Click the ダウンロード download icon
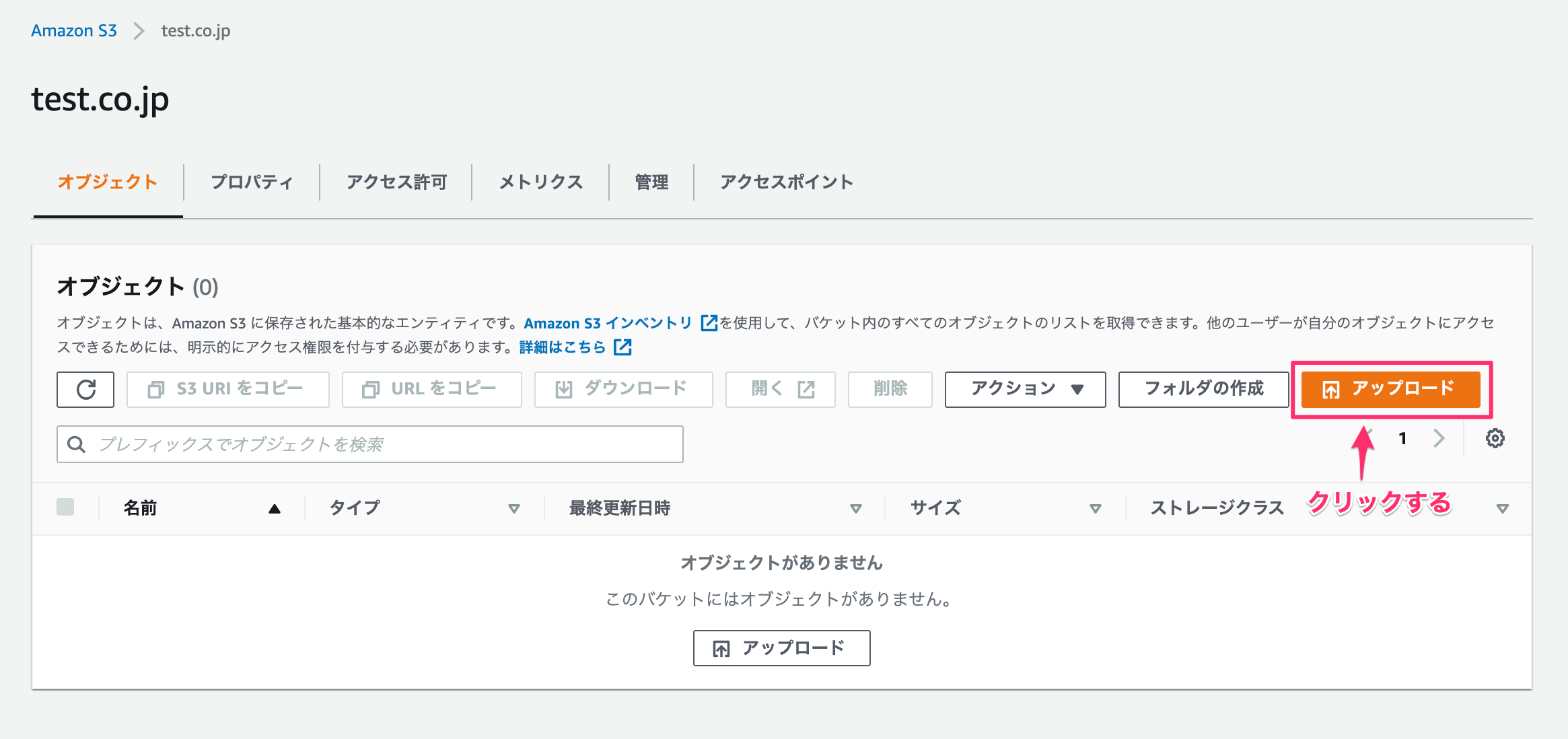Viewport: 1568px width, 739px height. pos(563,389)
